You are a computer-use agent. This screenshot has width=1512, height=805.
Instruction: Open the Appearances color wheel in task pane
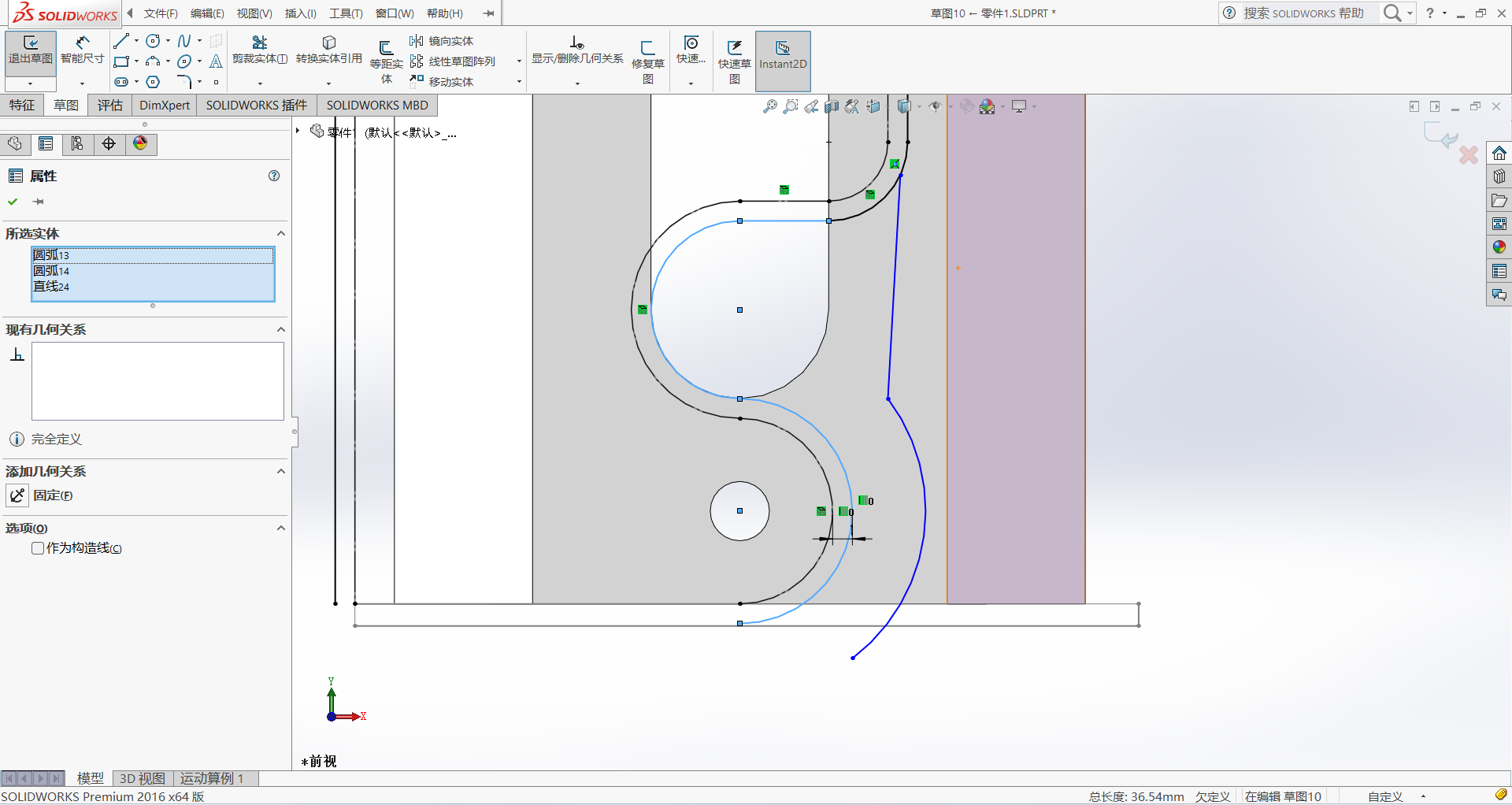(x=1499, y=247)
